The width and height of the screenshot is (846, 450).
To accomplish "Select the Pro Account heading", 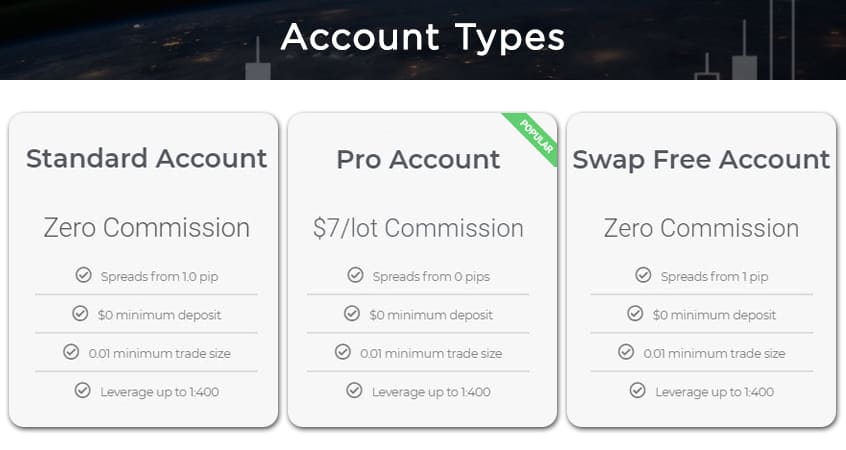I will [x=418, y=159].
